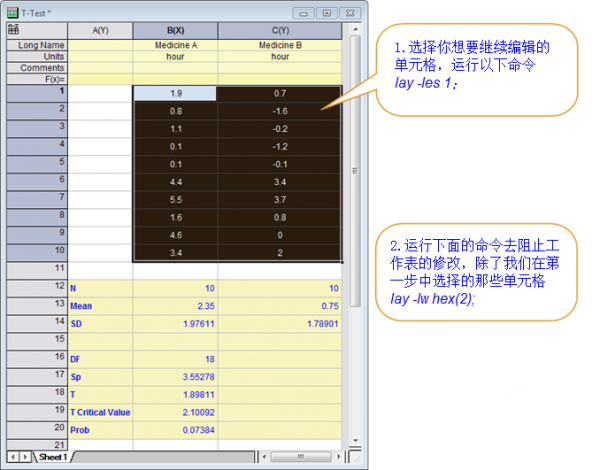This screenshot has width=600, height=470.
Task: Click horizontal scrollbar left arrow
Action: 264,457
